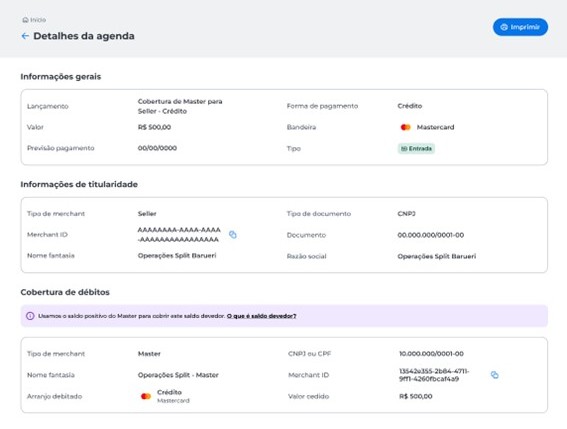The height and width of the screenshot is (429, 567).
Task: Open the Início breadcrumb link
Action: click(x=34, y=20)
